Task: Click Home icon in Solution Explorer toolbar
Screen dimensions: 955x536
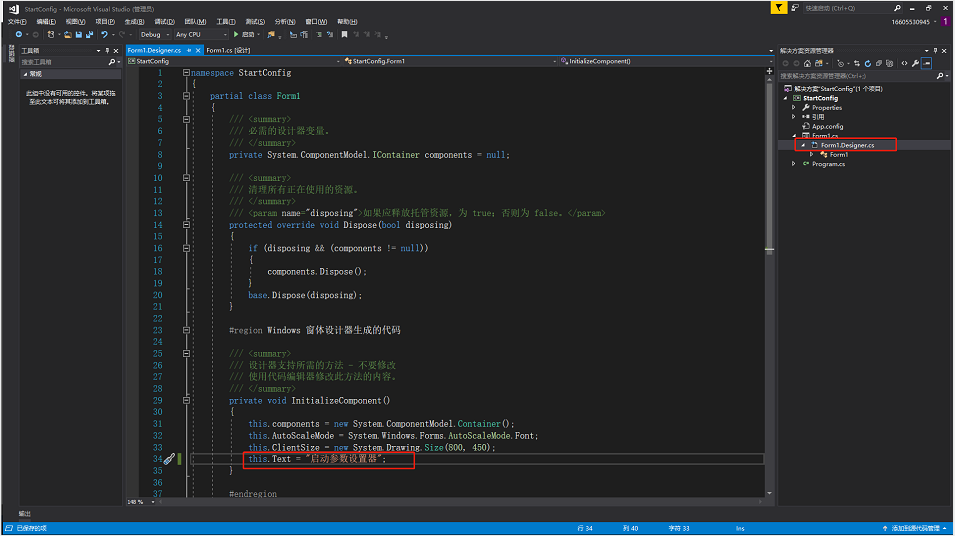Action: [x=808, y=63]
